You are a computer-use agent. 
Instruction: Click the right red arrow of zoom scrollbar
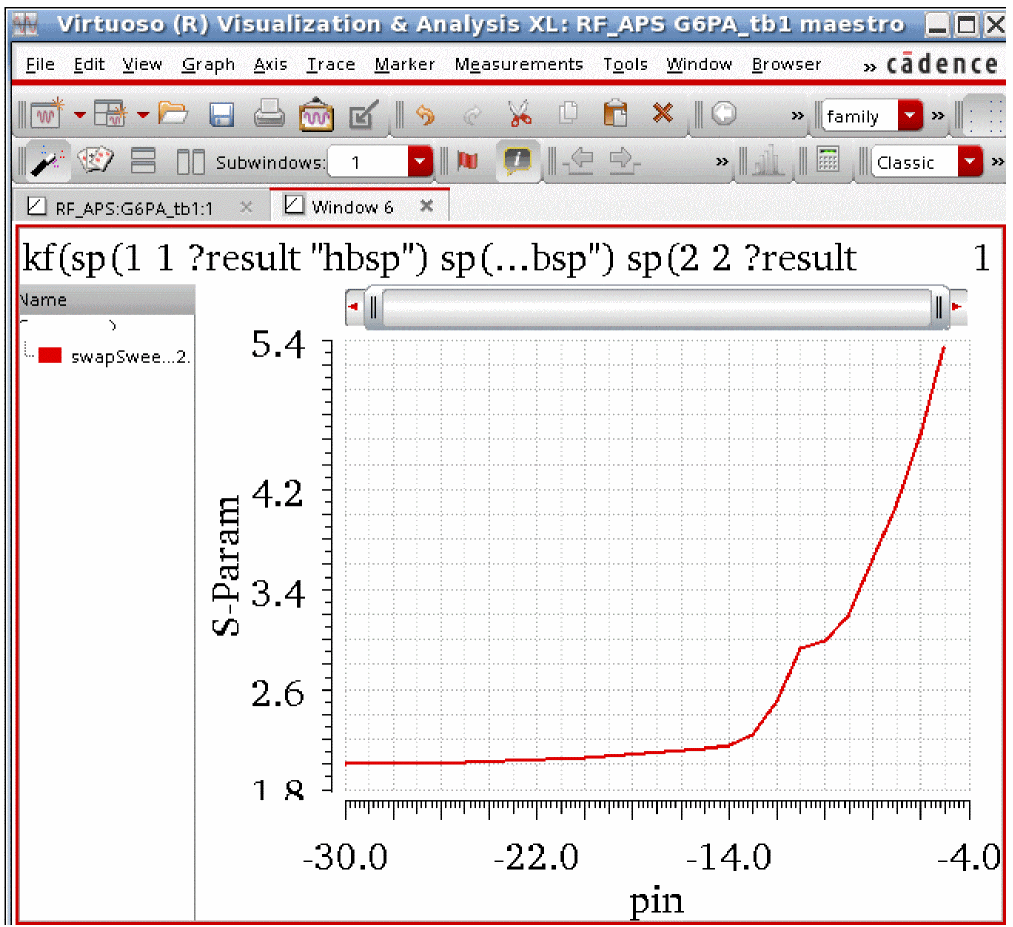tap(957, 307)
